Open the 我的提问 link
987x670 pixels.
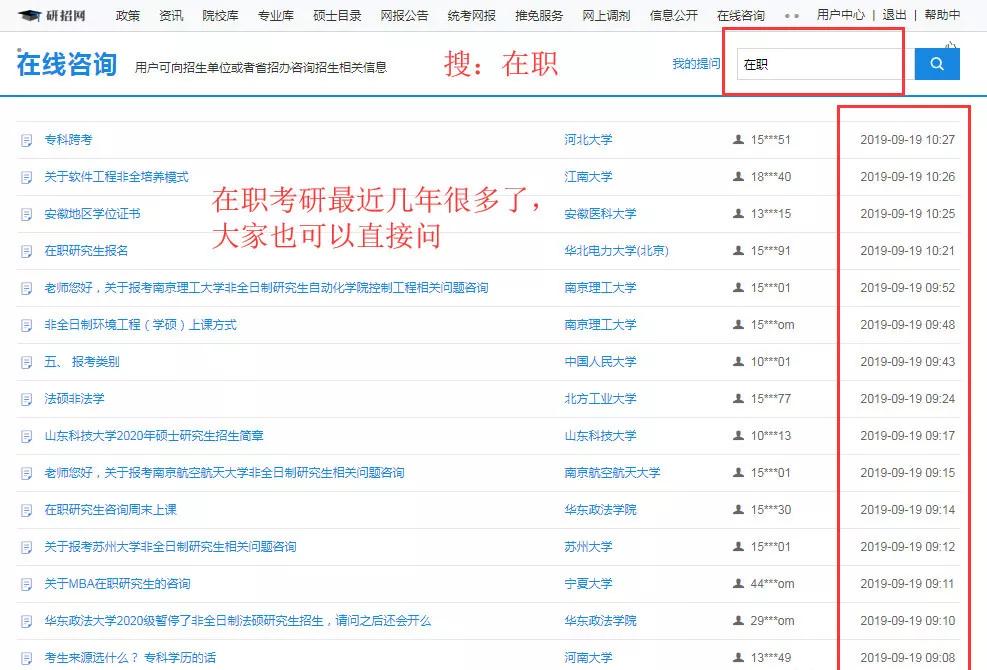696,64
